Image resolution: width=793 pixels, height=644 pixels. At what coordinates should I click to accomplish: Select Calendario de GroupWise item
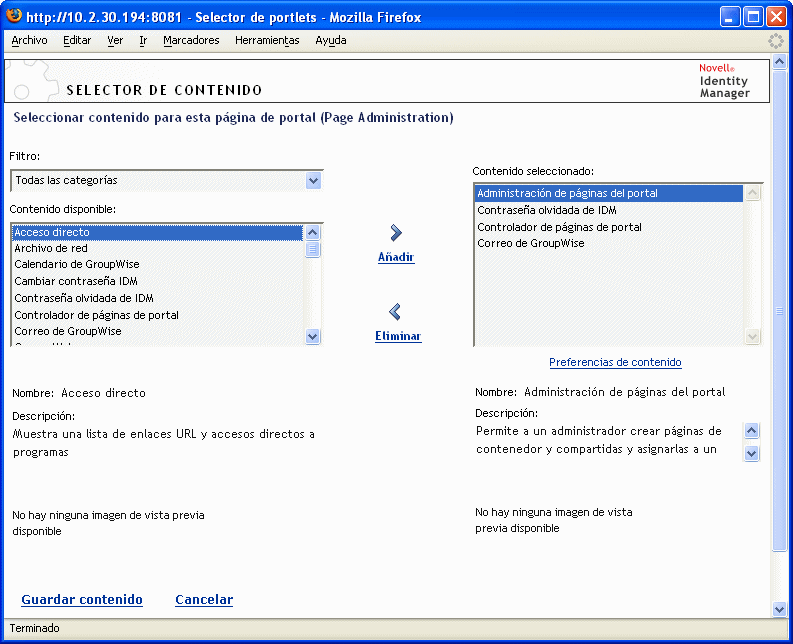(157, 264)
